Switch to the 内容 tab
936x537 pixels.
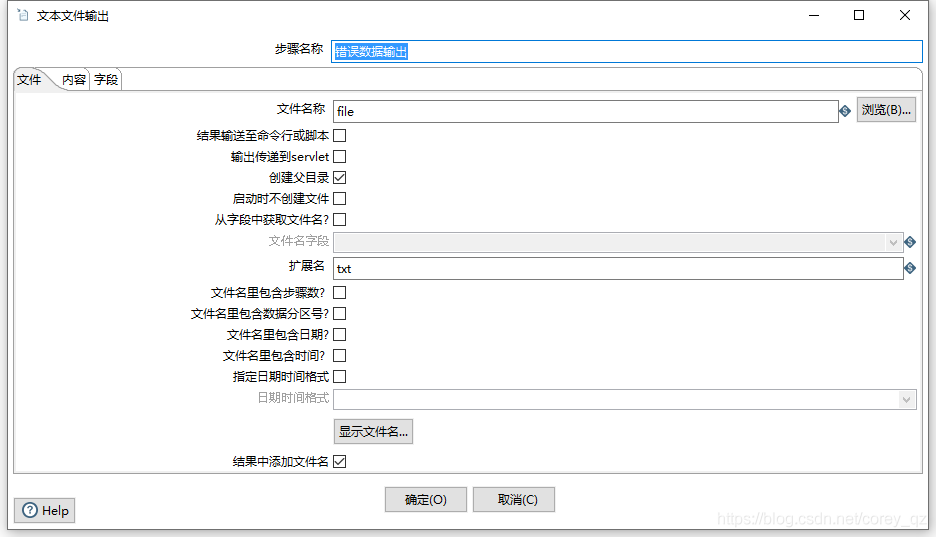pyautogui.click(x=74, y=80)
